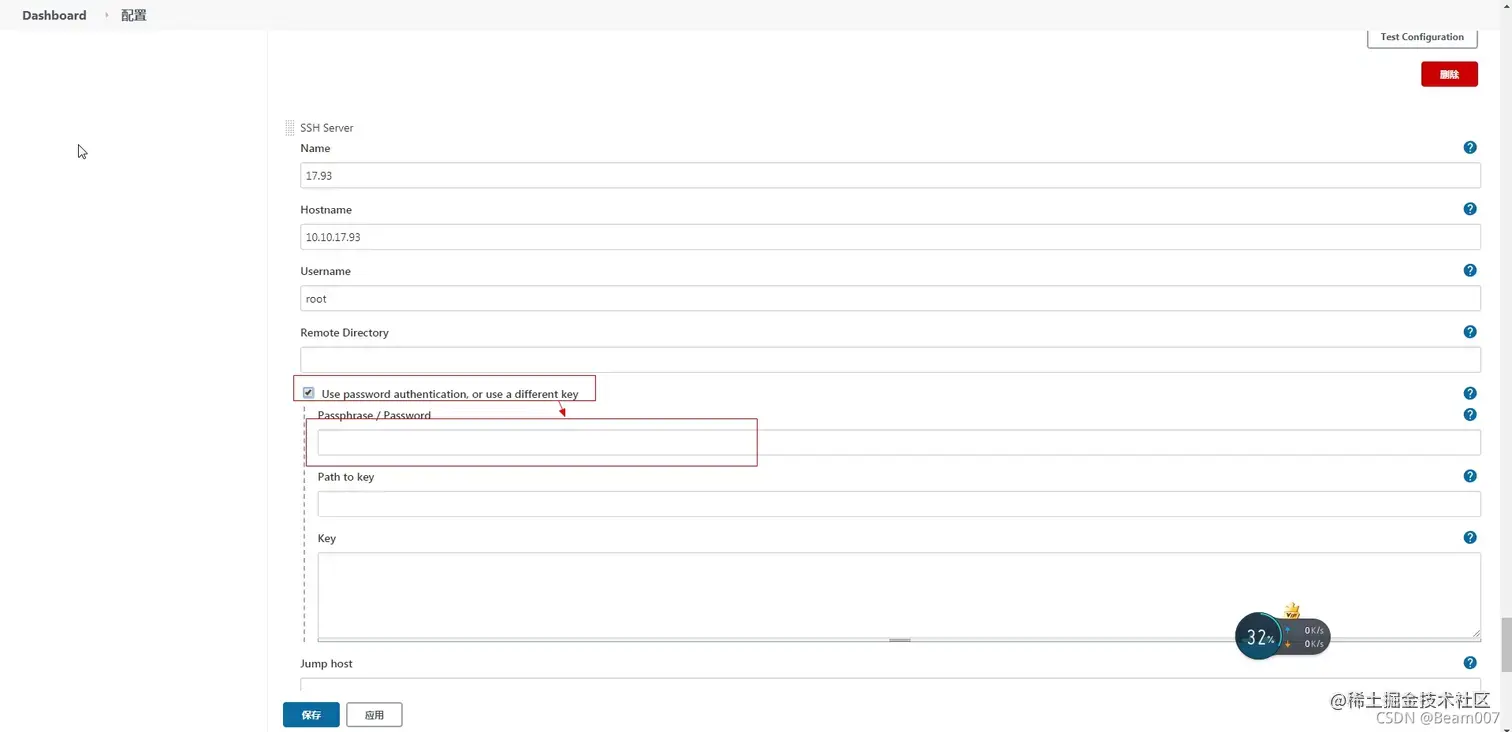This screenshot has width=1512, height=732.
Task: Click inside the Key text area
Action: click(x=899, y=595)
